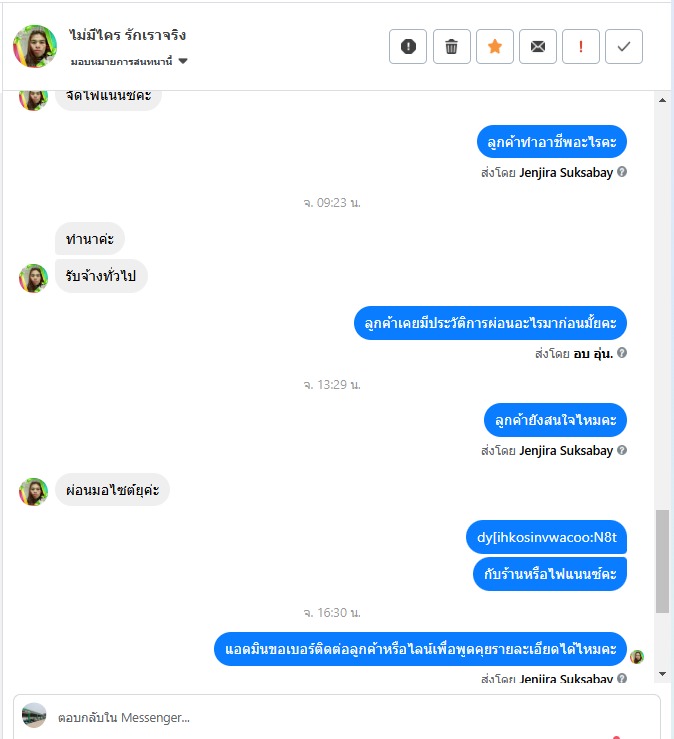The image size is (674, 739).
Task: Open customer name ไม่มีใคร รักเราจริง
Action: (127, 35)
